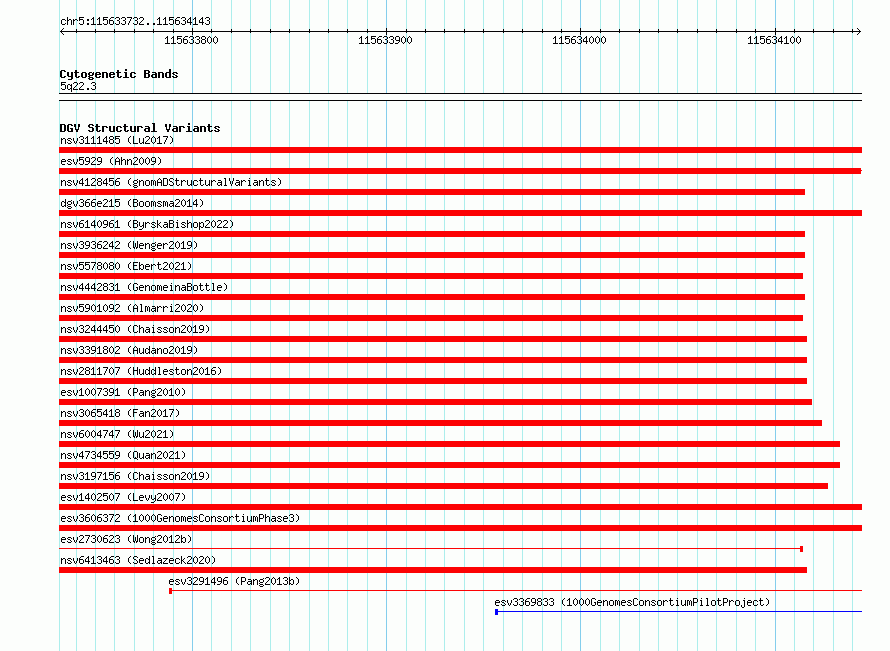This screenshot has width=890, height=651.
Task: Select the red bar below nsv4734559 (Quan2021)
Action: 450,465
